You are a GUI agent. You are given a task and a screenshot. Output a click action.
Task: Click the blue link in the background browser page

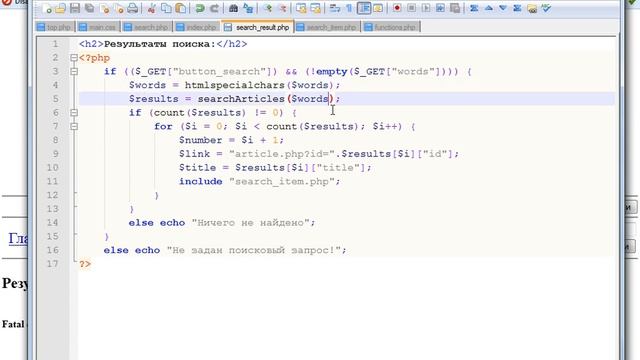tap(18, 238)
